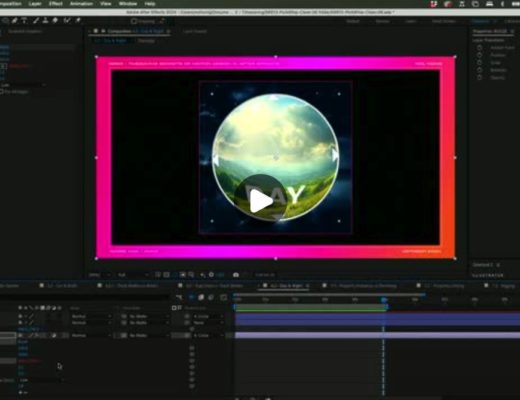This screenshot has height=400, width=520.
Task: Open the Help menu
Action: [x=150, y=4]
